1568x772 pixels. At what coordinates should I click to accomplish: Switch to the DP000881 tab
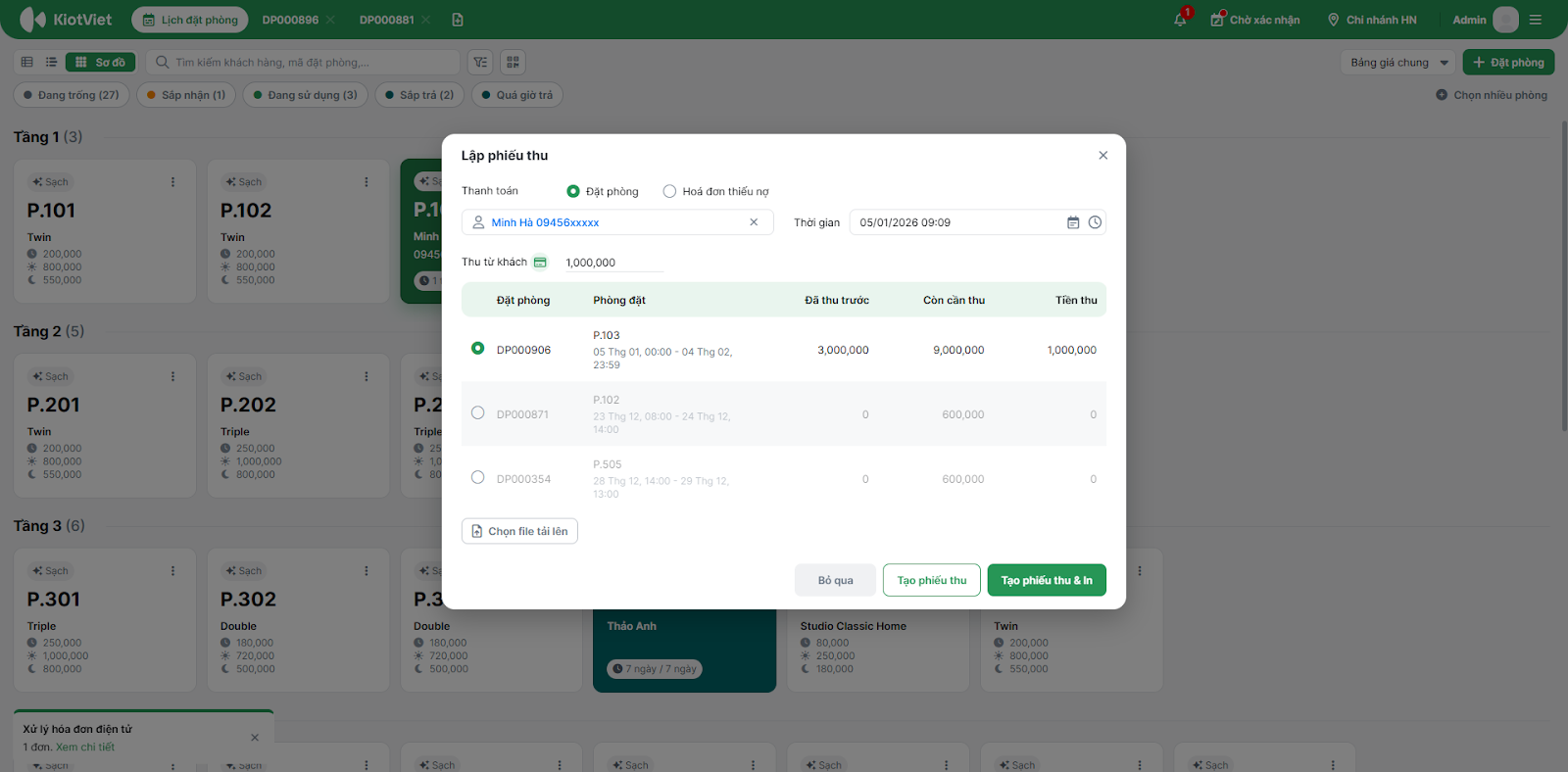(x=386, y=20)
